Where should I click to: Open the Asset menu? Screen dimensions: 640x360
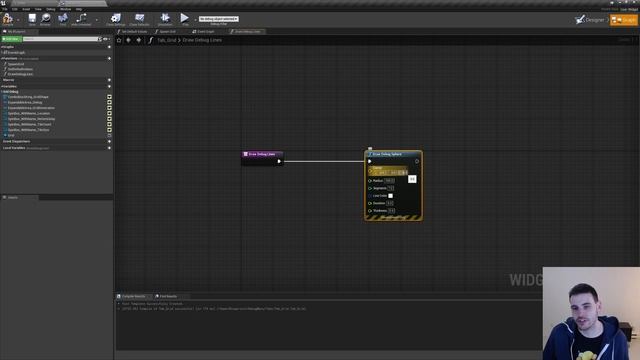tap(26, 9)
